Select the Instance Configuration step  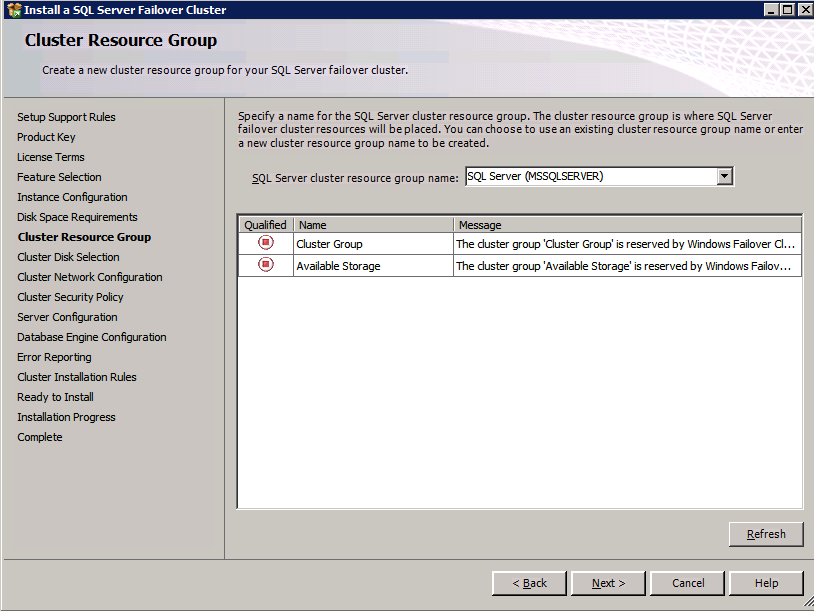(x=72, y=197)
